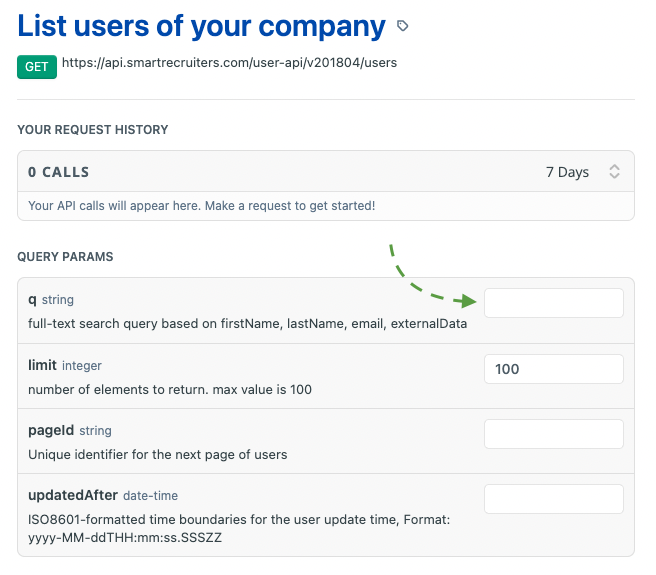The image size is (656, 575).
Task: Open the 7 Days range dropdown
Action: coord(582,172)
